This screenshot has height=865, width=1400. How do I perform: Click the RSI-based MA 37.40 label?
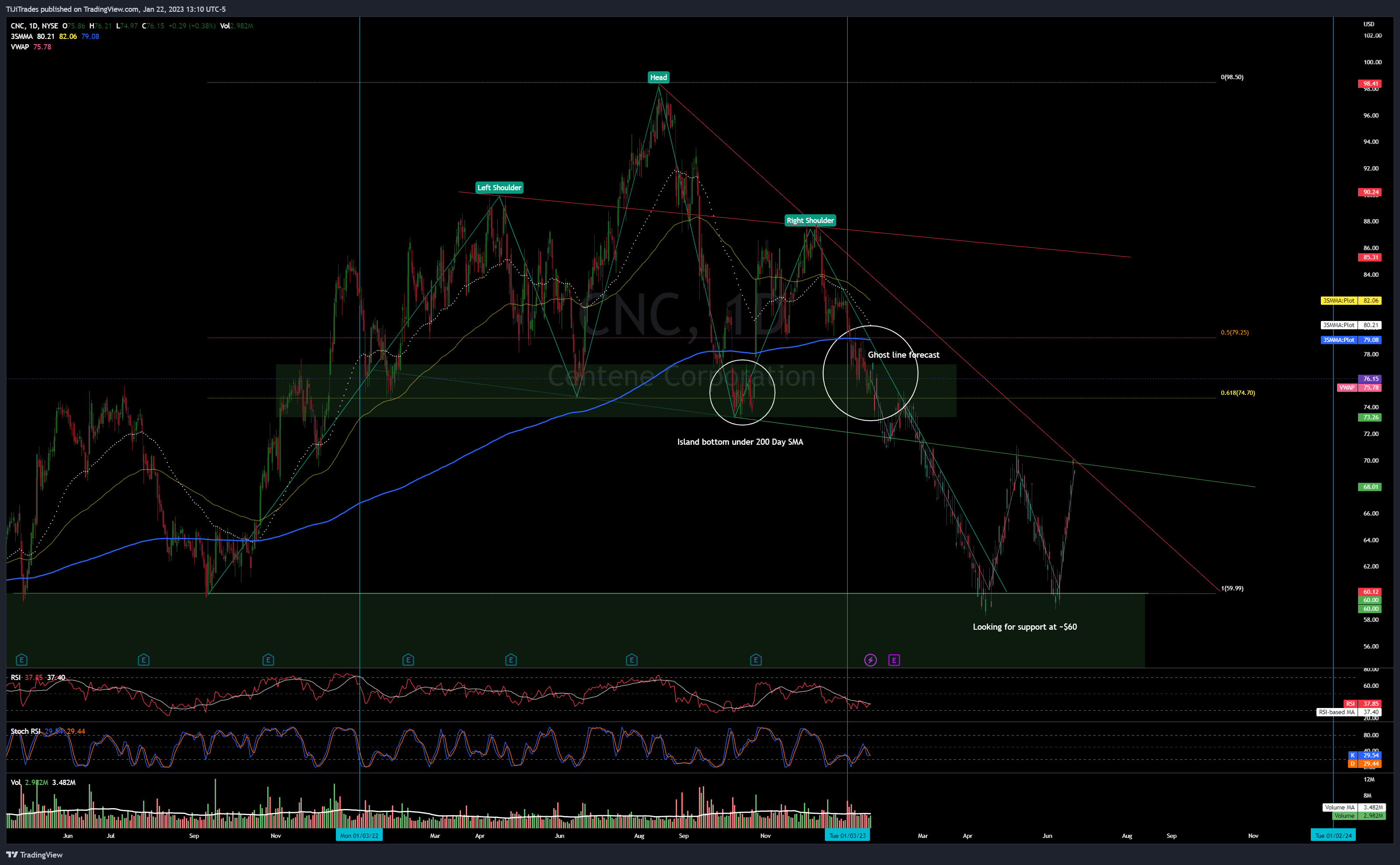(1349, 712)
